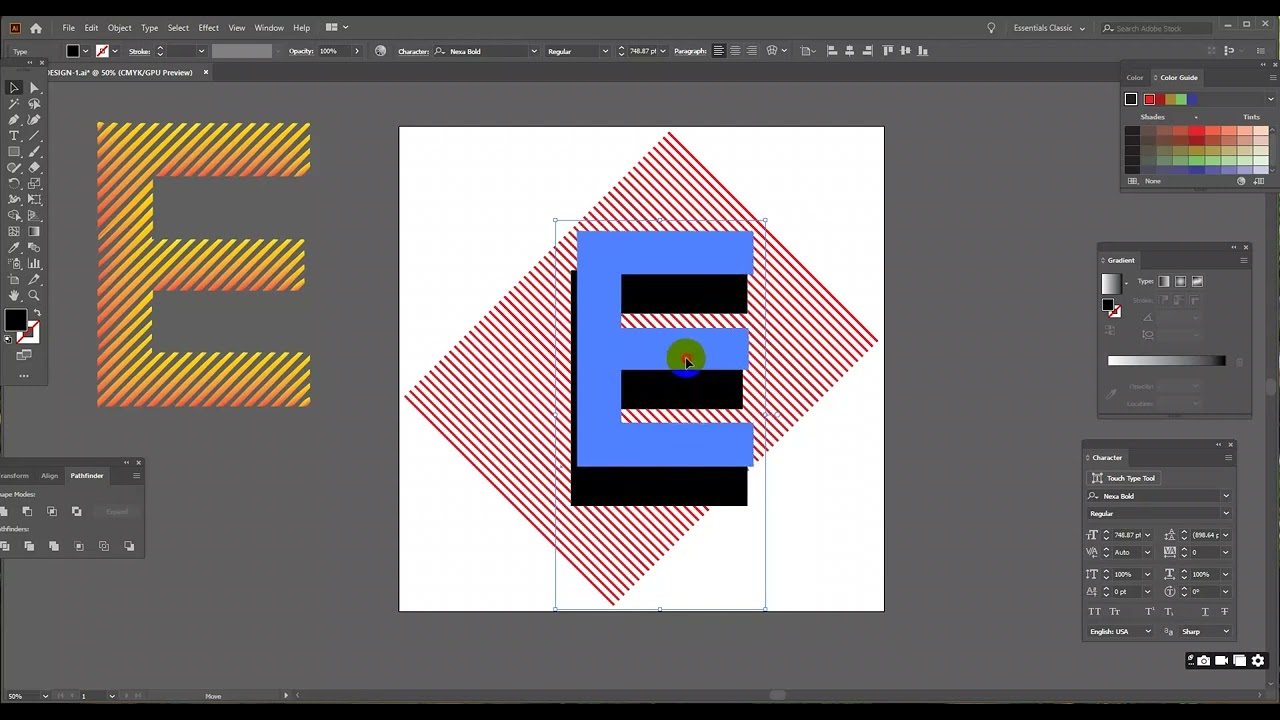Select the Eyedropper tool
1280x720 pixels.
14,247
